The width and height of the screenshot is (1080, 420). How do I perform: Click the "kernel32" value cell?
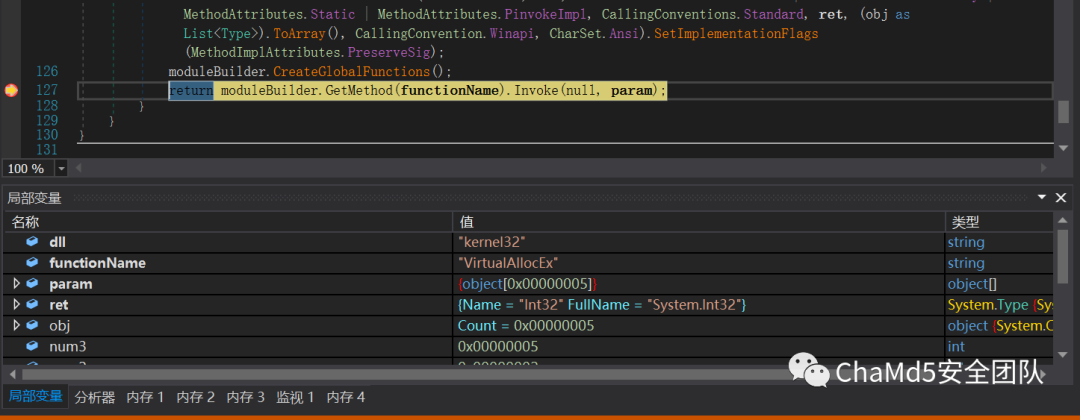point(492,242)
